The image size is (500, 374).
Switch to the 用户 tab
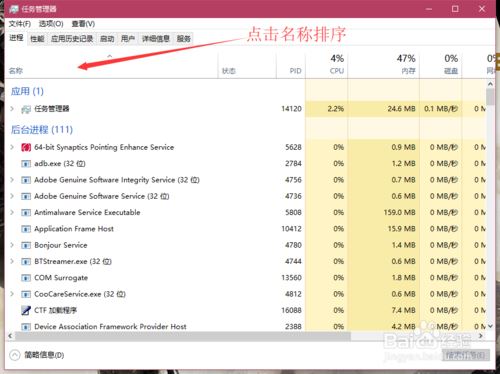pos(128,39)
